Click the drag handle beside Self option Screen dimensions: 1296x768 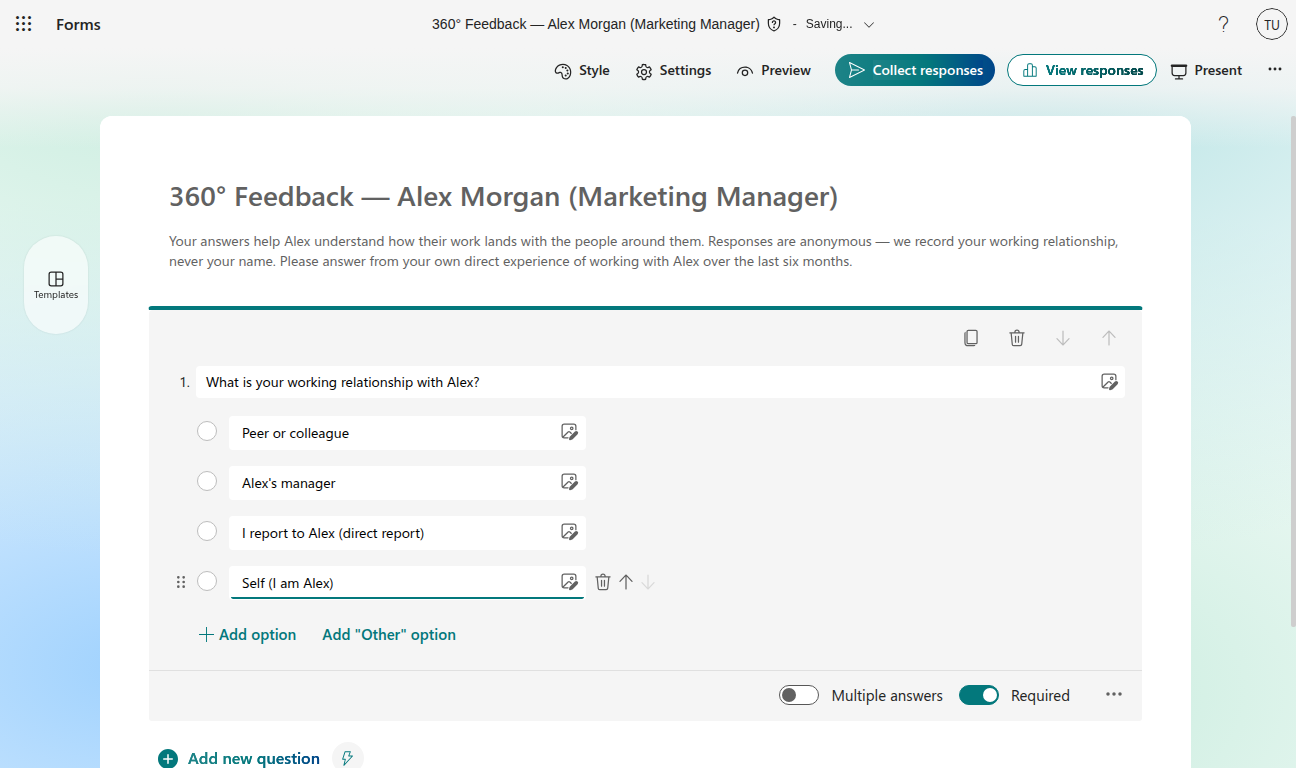point(181,582)
